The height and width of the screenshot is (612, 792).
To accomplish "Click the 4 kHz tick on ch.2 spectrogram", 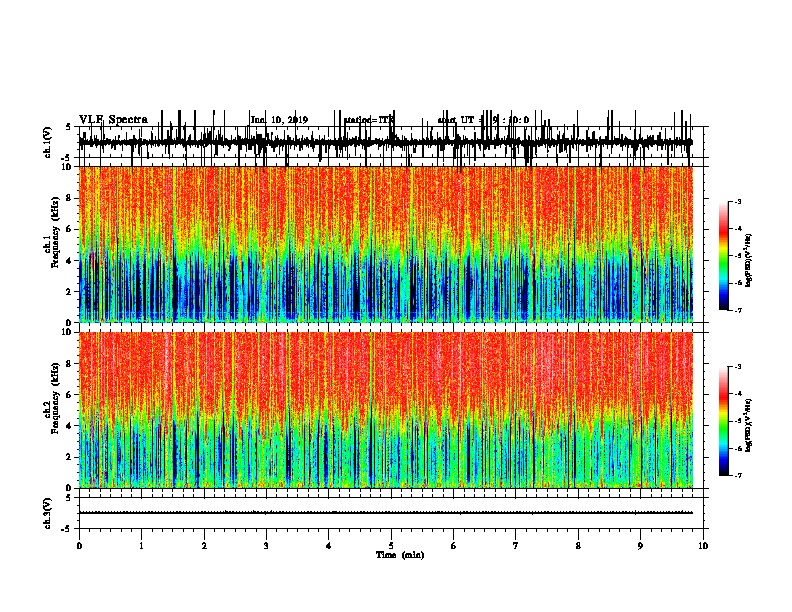I will tap(70, 426).
